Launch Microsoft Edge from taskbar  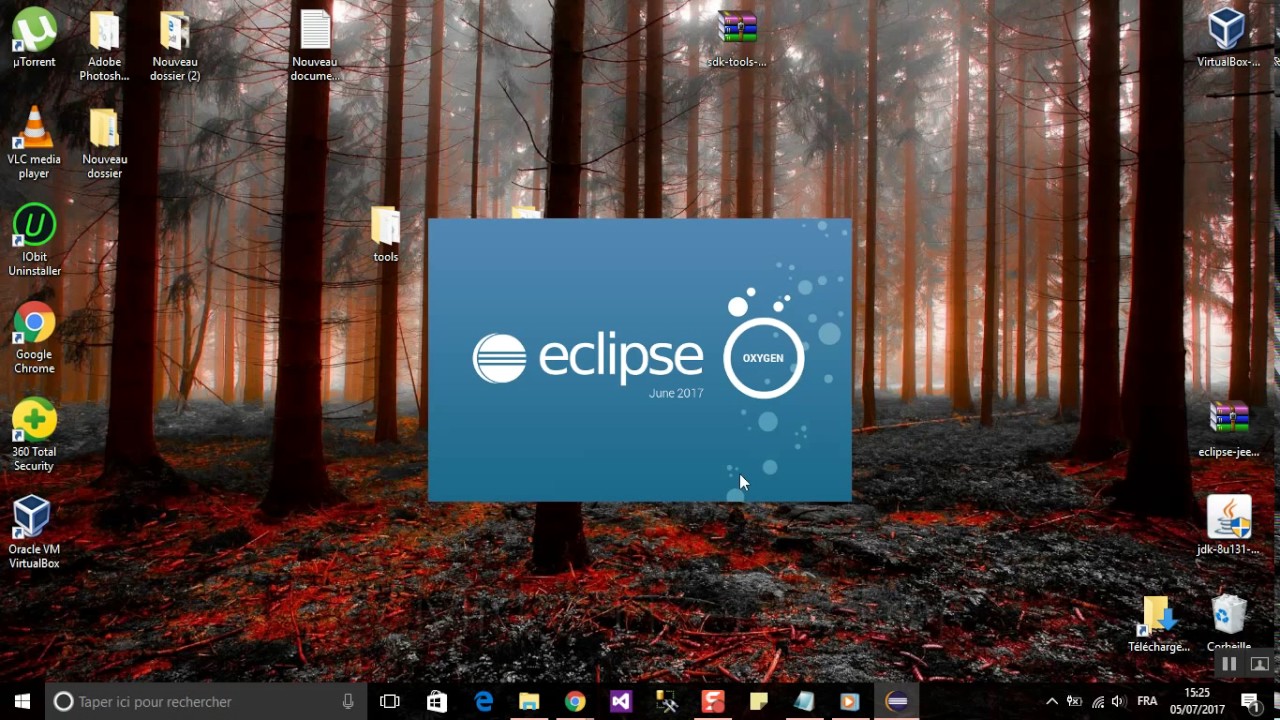[x=483, y=702]
